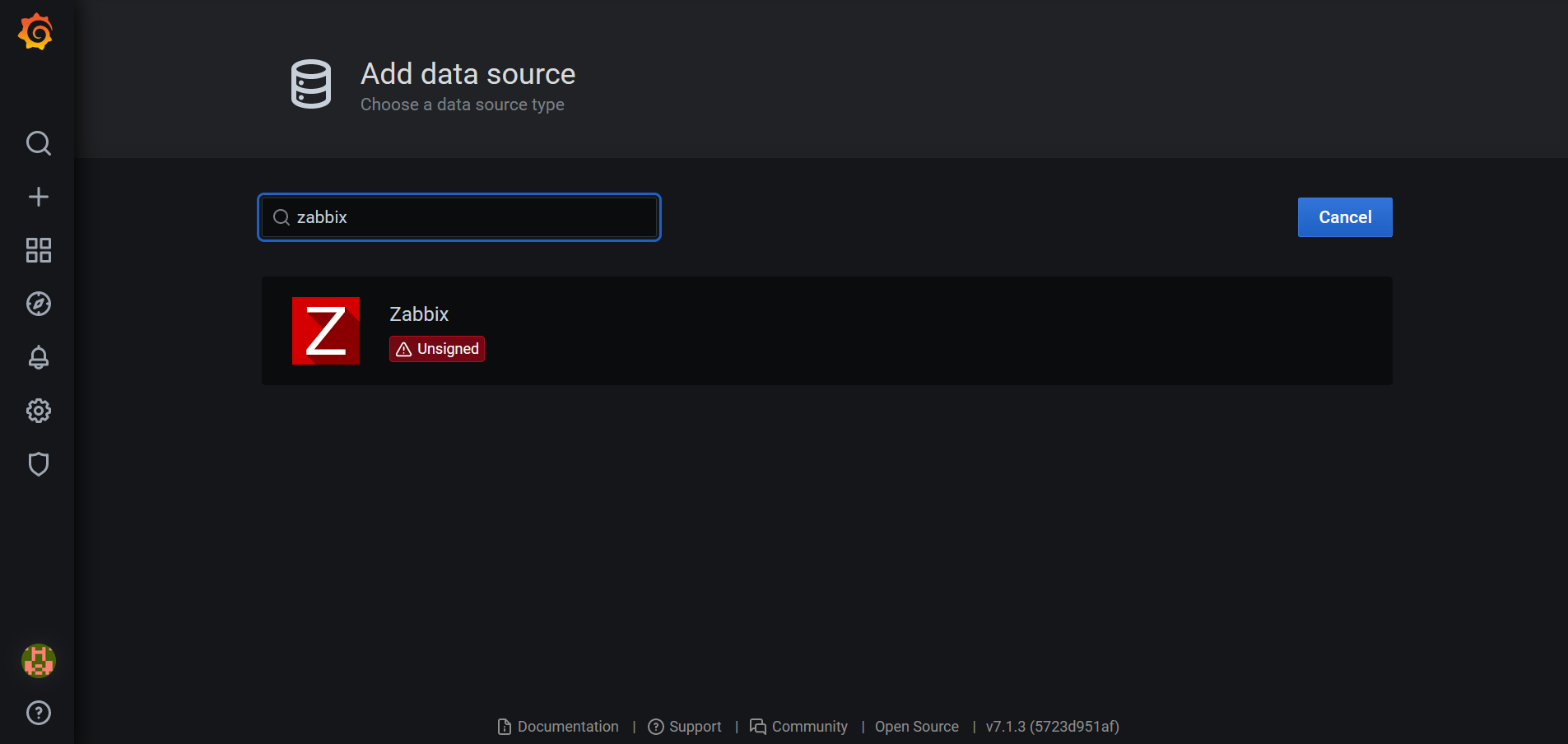Open the Alerting bell icon
Image resolution: width=1568 pixels, height=744 pixels.
click(x=38, y=357)
